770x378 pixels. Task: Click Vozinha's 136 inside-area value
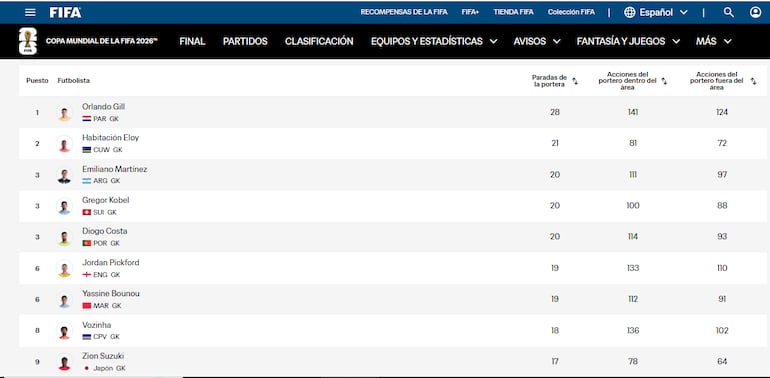coord(633,330)
